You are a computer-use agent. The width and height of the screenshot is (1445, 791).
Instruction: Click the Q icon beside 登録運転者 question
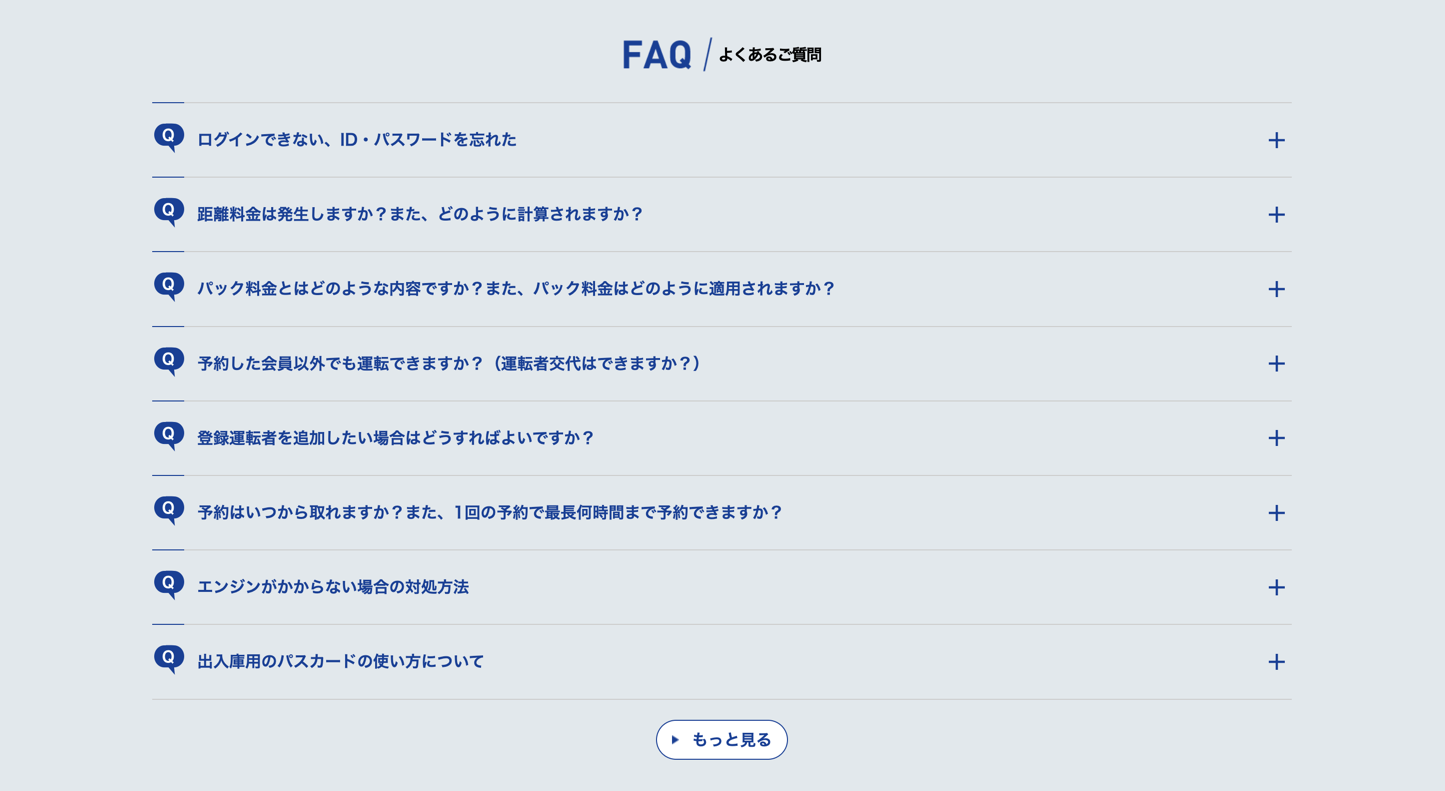tap(169, 435)
